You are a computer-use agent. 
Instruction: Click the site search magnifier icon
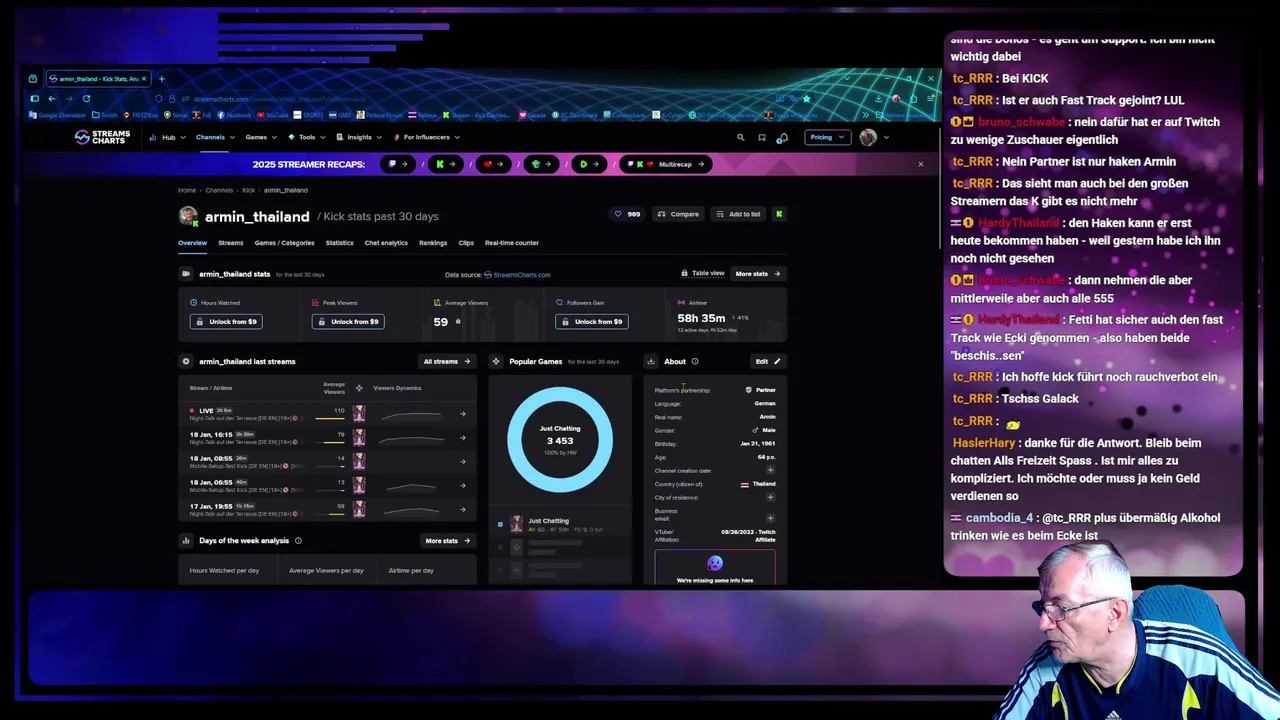[741, 137]
